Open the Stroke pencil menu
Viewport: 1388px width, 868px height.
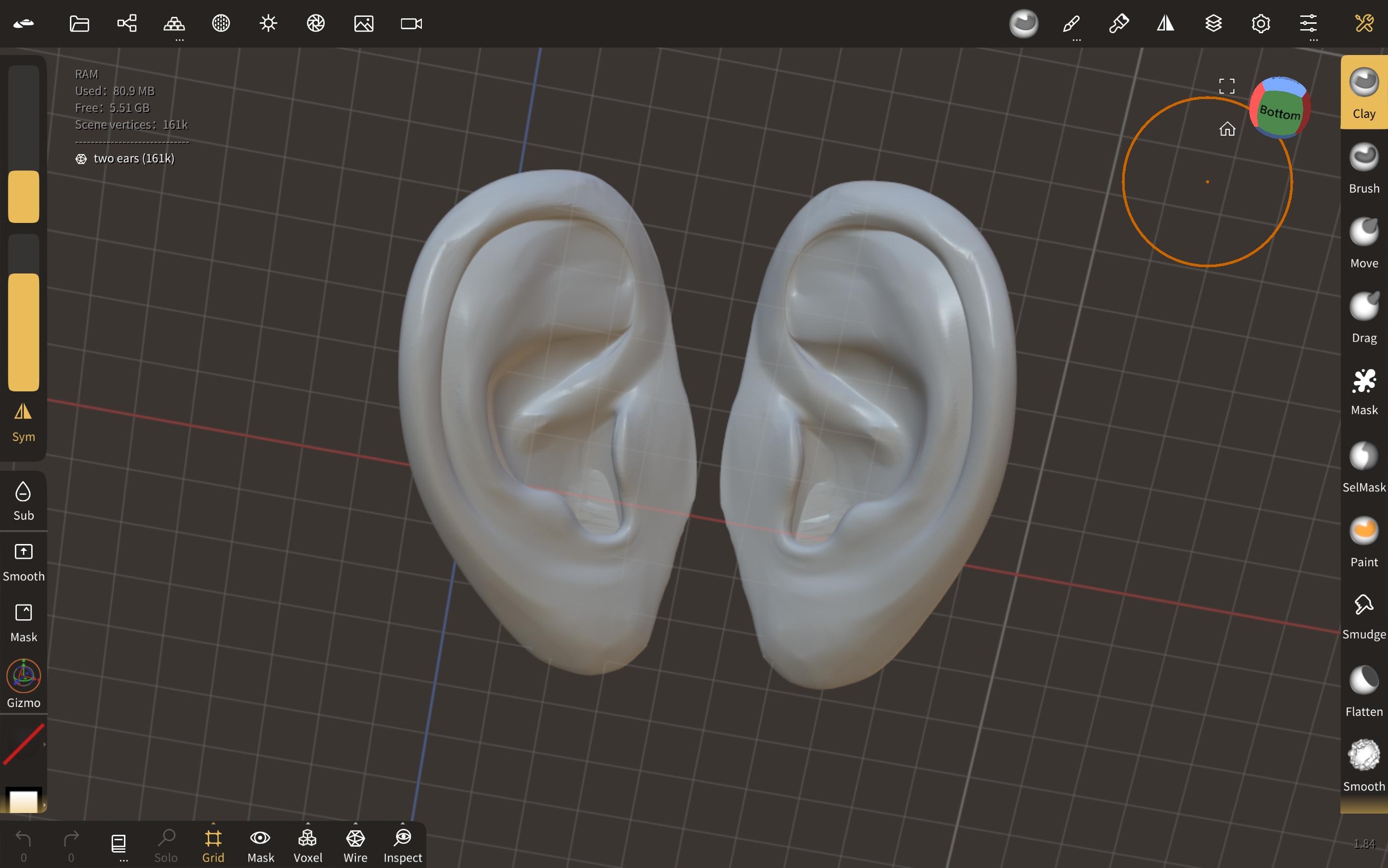pos(1072,24)
